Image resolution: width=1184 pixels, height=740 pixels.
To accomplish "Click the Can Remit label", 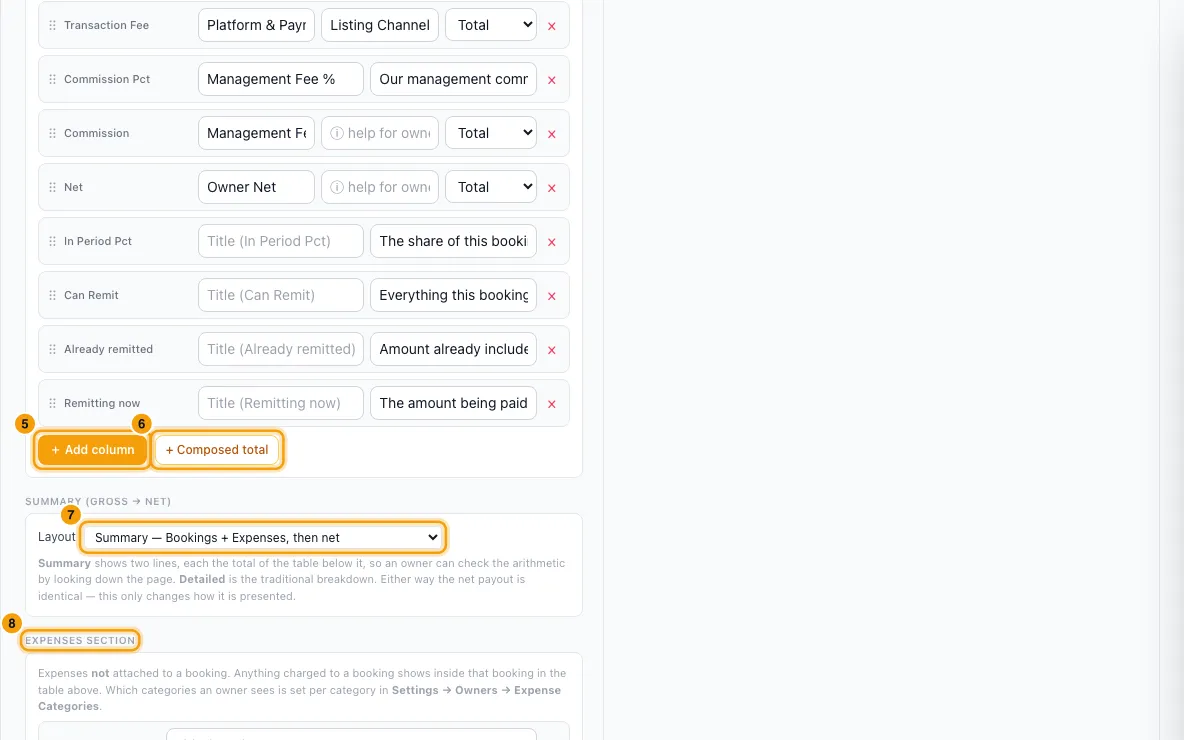I will (91, 295).
